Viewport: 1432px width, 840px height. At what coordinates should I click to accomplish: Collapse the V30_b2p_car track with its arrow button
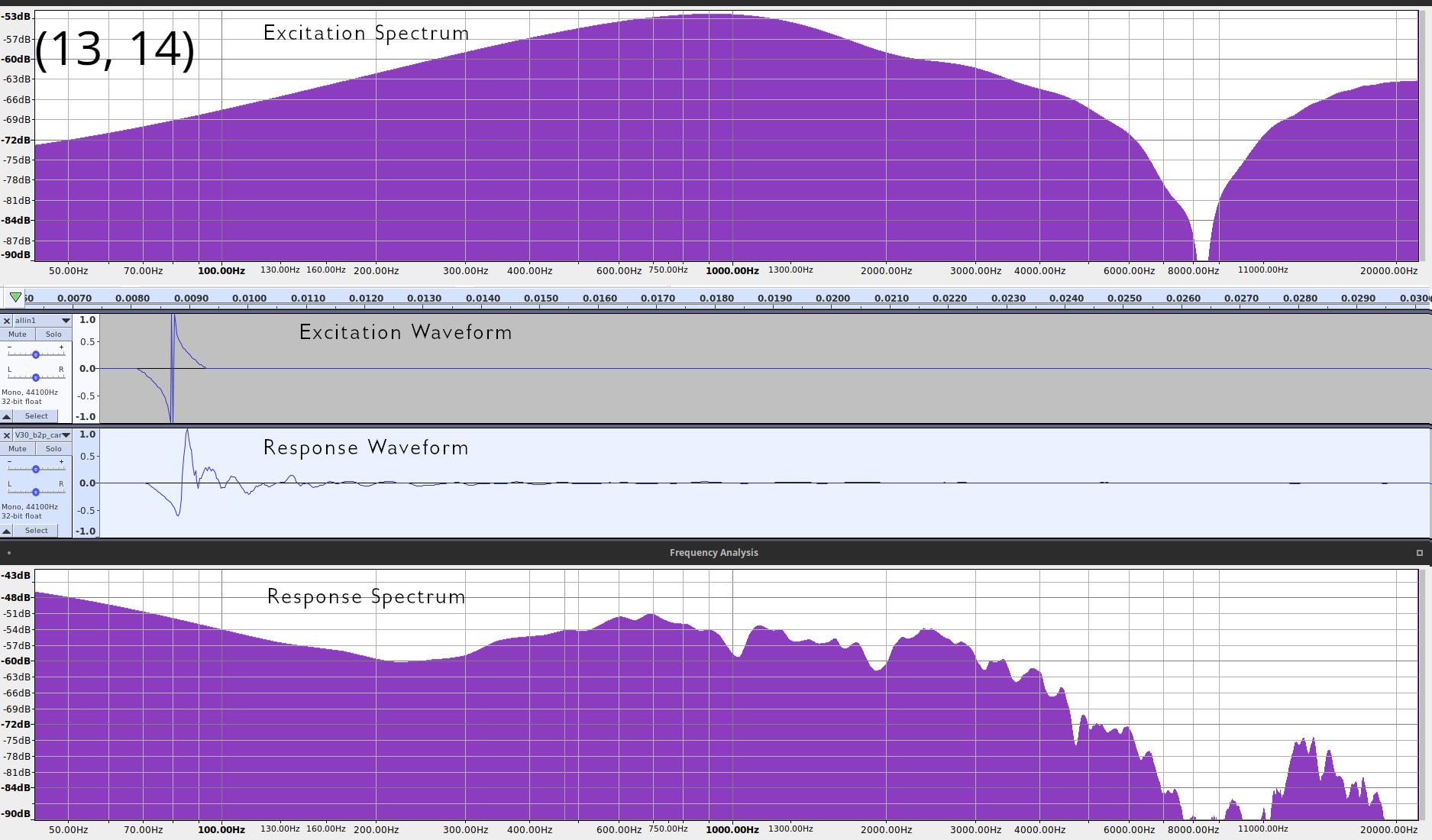(7, 531)
